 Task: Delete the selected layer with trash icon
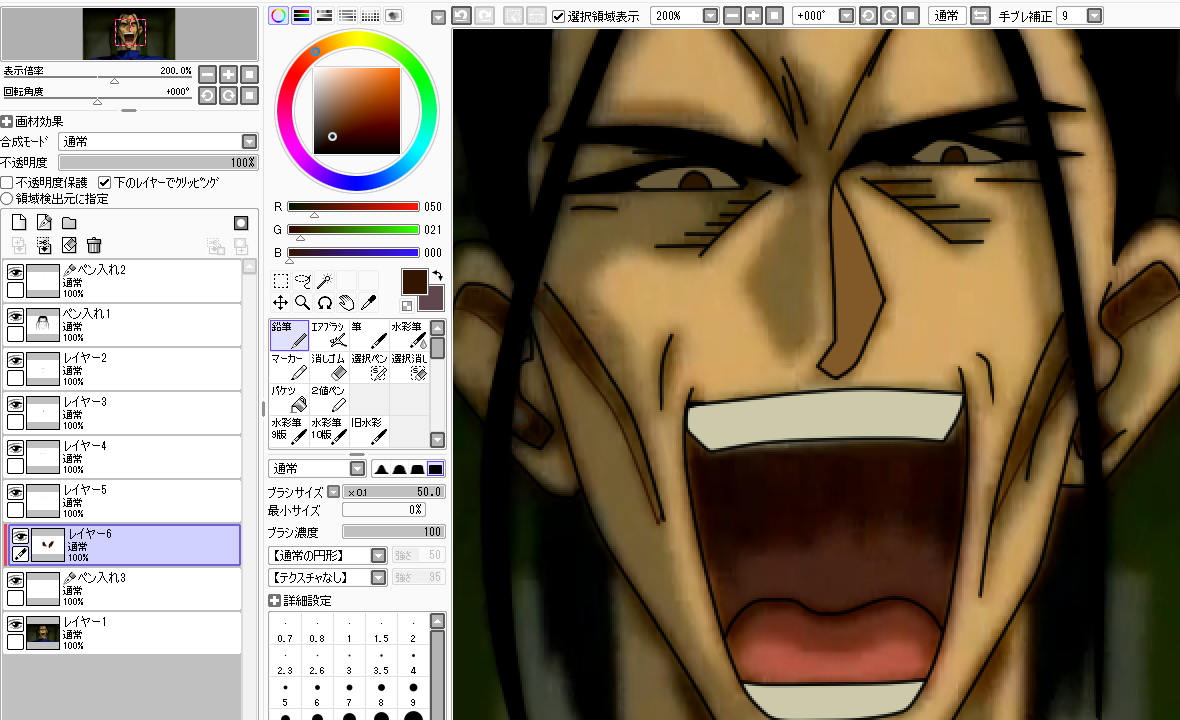pos(94,245)
